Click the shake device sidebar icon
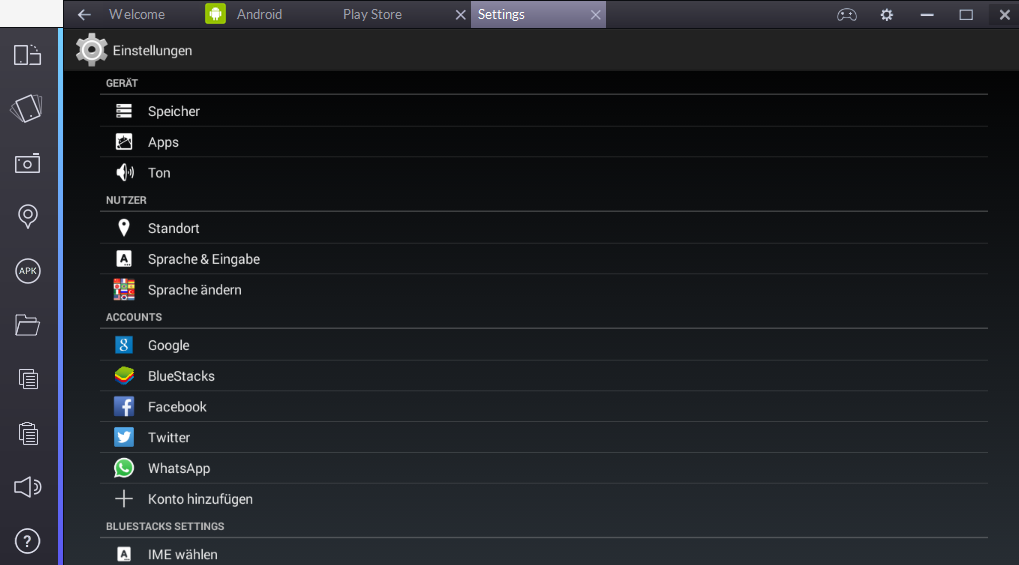Image resolution: width=1019 pixels, height=565 pixels. click(x=27, y=109)
